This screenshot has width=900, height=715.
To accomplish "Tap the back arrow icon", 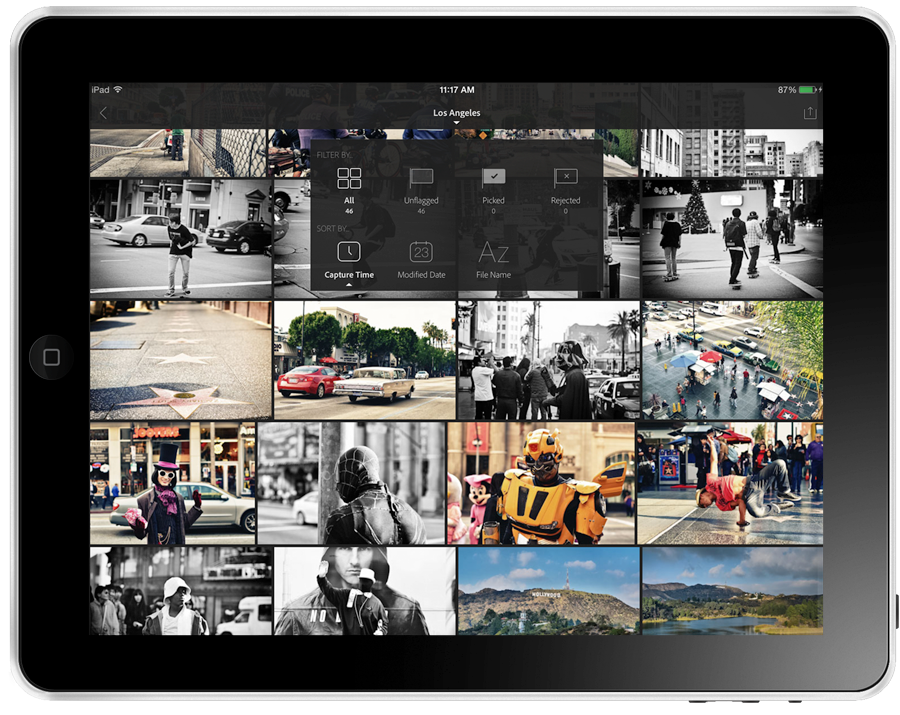I will 103,113.
